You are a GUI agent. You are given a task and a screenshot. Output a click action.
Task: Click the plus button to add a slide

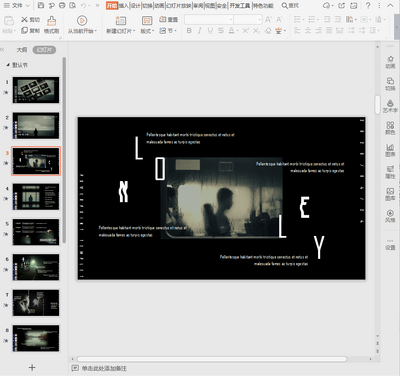tap(32, 367)
